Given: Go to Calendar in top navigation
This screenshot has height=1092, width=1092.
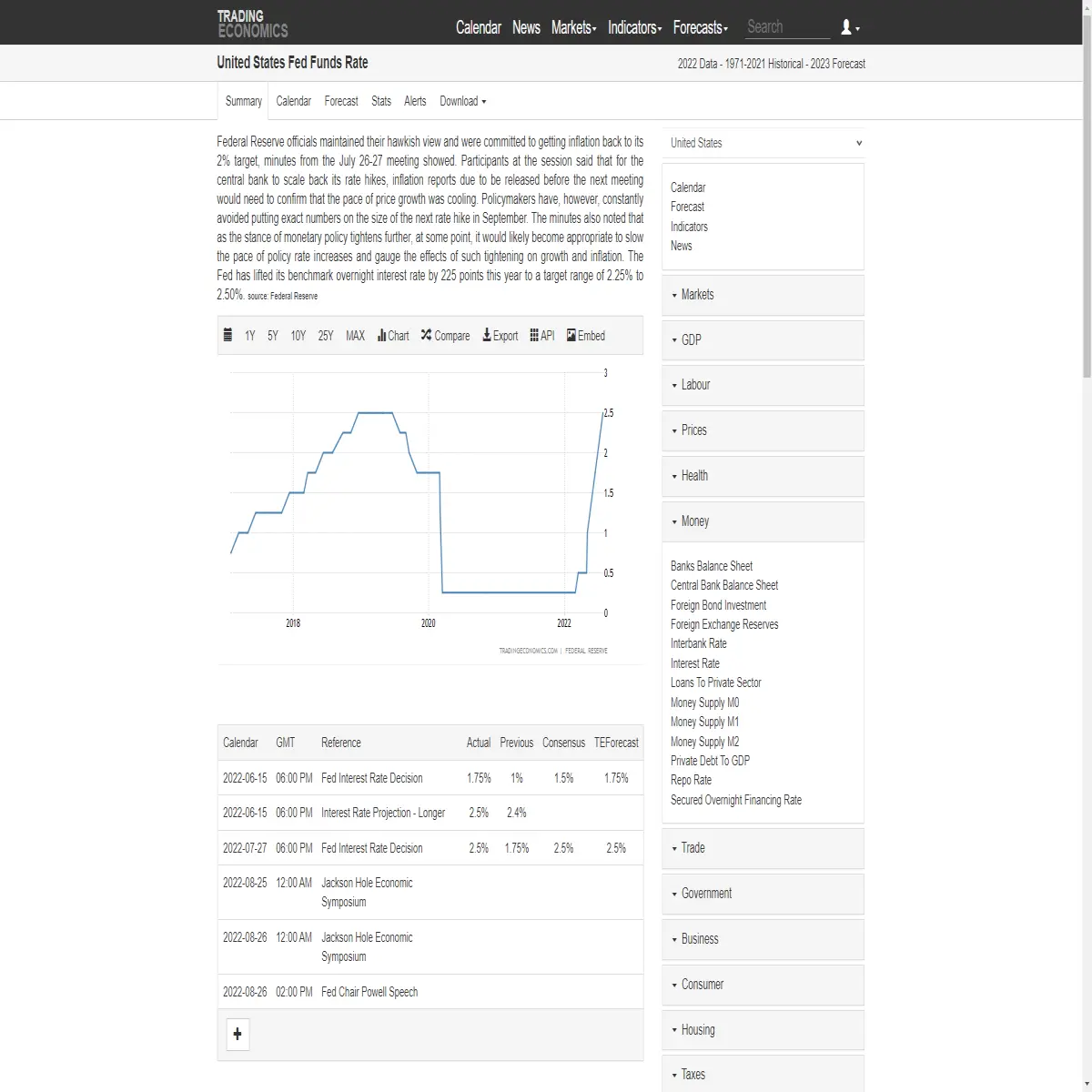Looking at the screenshot, I should [479, 27].
